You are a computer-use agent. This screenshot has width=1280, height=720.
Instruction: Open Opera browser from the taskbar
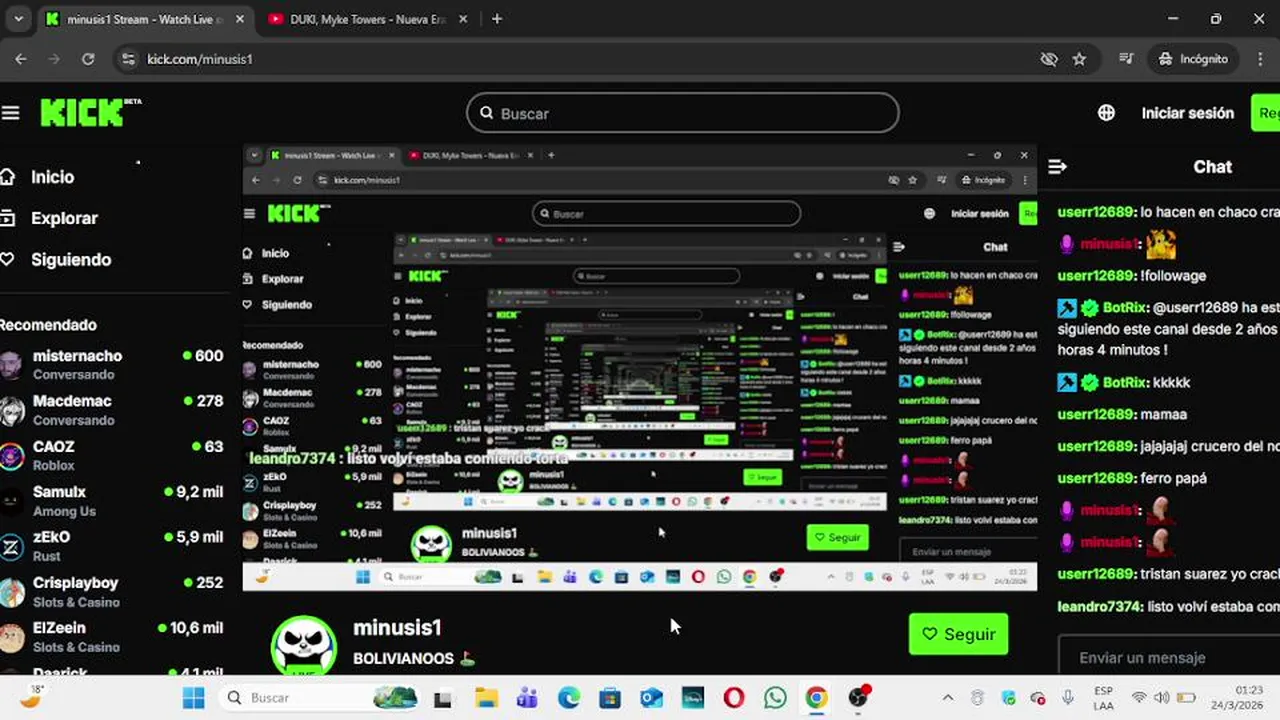tap(734, 698)
